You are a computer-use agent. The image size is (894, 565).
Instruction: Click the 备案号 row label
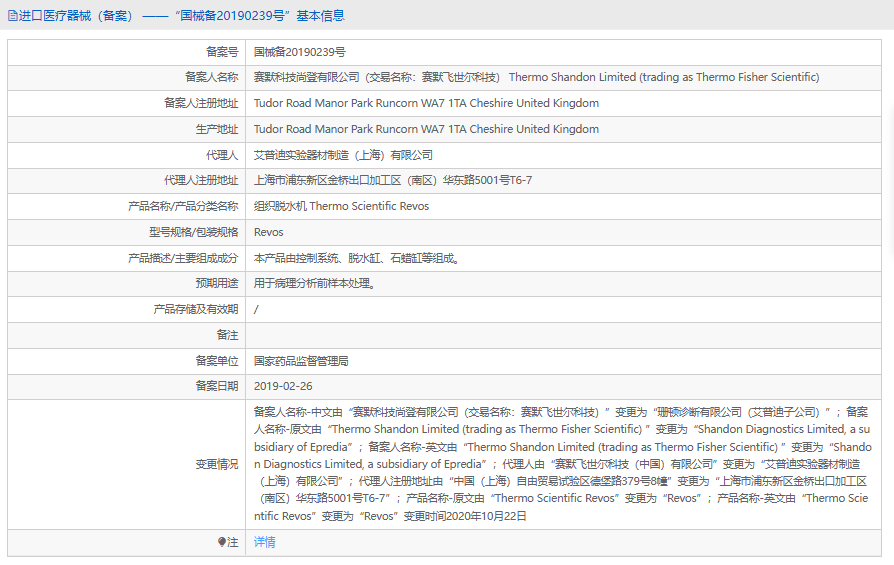coord(222,52)
